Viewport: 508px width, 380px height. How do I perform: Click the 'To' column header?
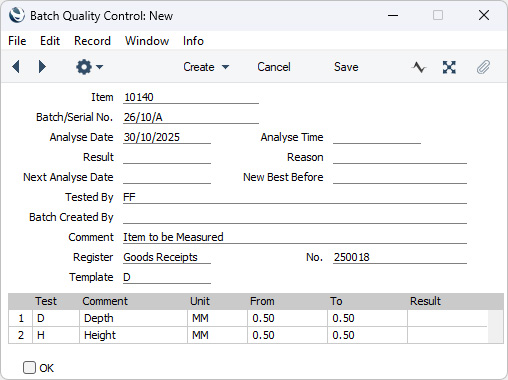point(336,301)
